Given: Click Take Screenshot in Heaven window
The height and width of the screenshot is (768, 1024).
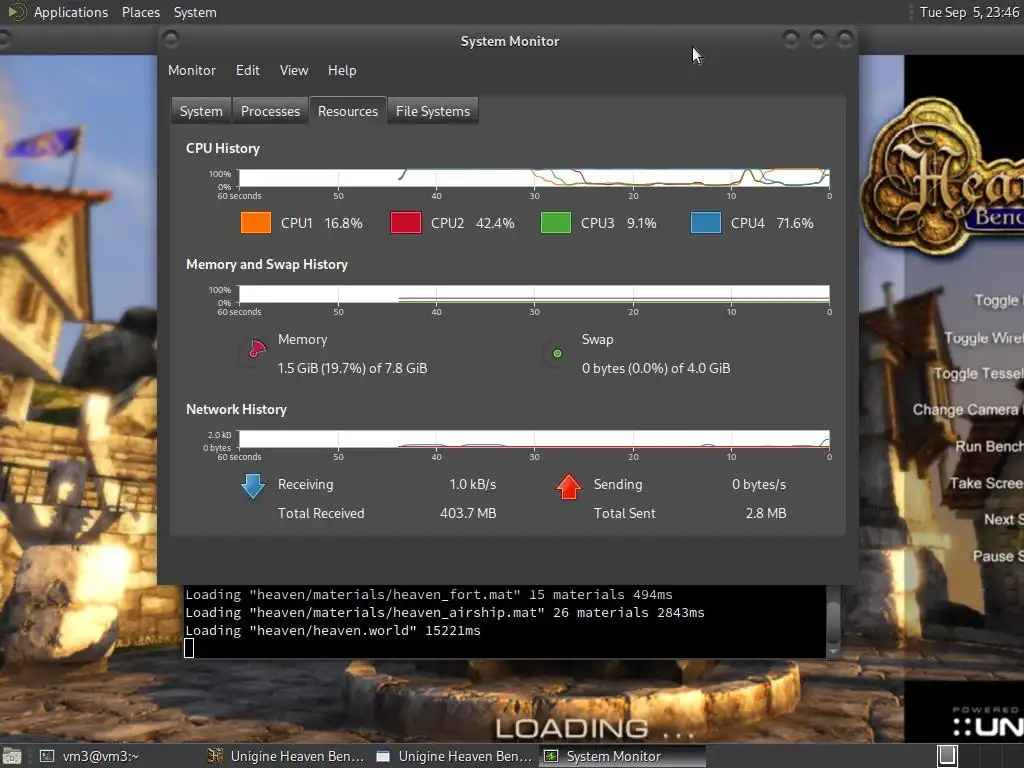Looking at the screenshot, I should coord(986,483).
